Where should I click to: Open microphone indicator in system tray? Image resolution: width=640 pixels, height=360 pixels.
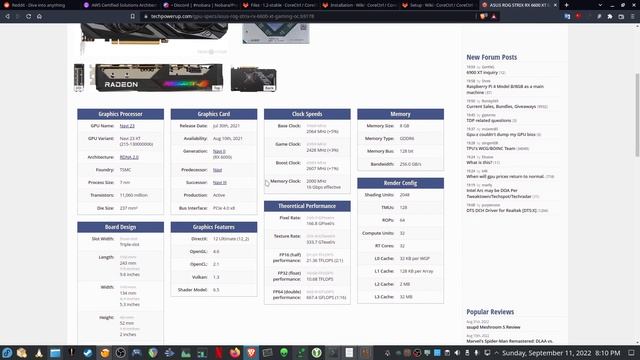click(476, 353)
